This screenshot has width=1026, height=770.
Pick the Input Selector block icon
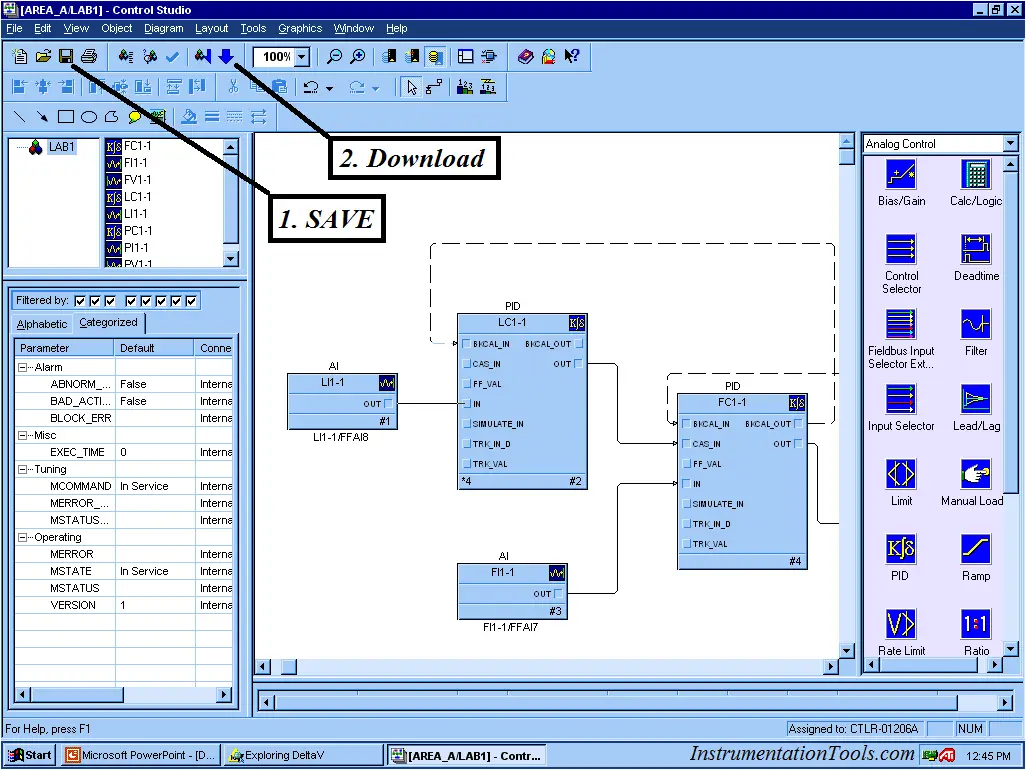901,399
